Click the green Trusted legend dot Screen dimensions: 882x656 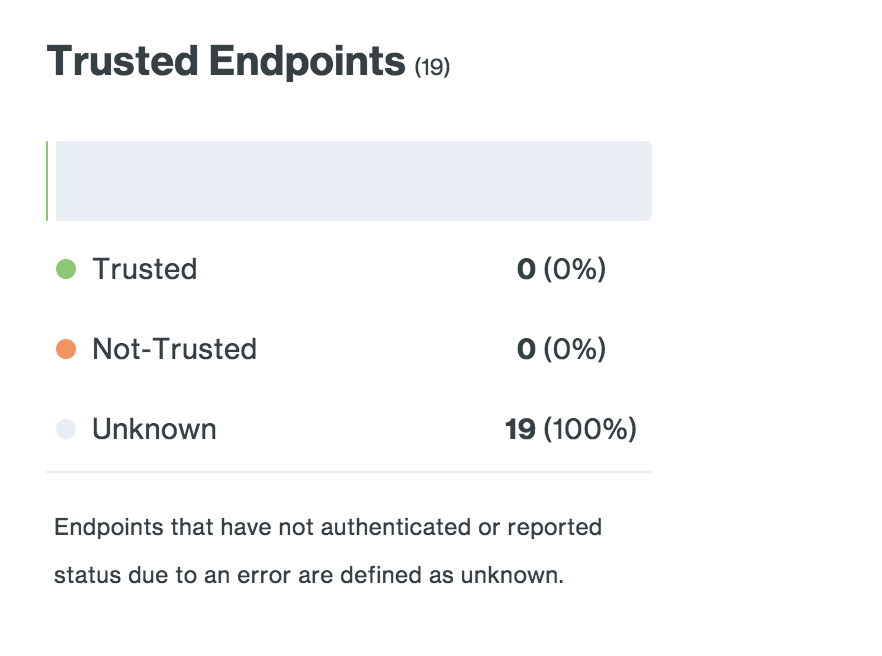[x=66, y=269]
